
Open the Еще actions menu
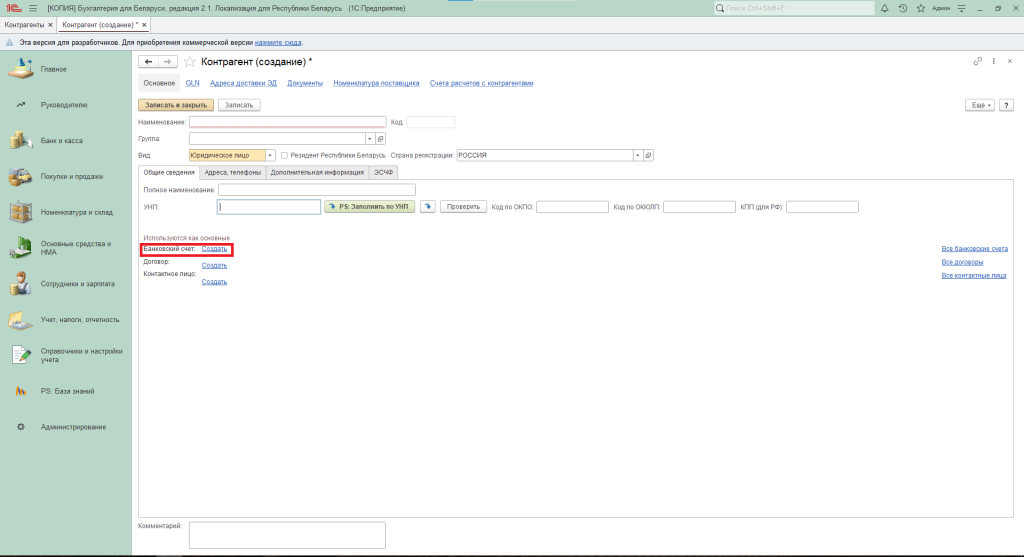click(979, 105)
